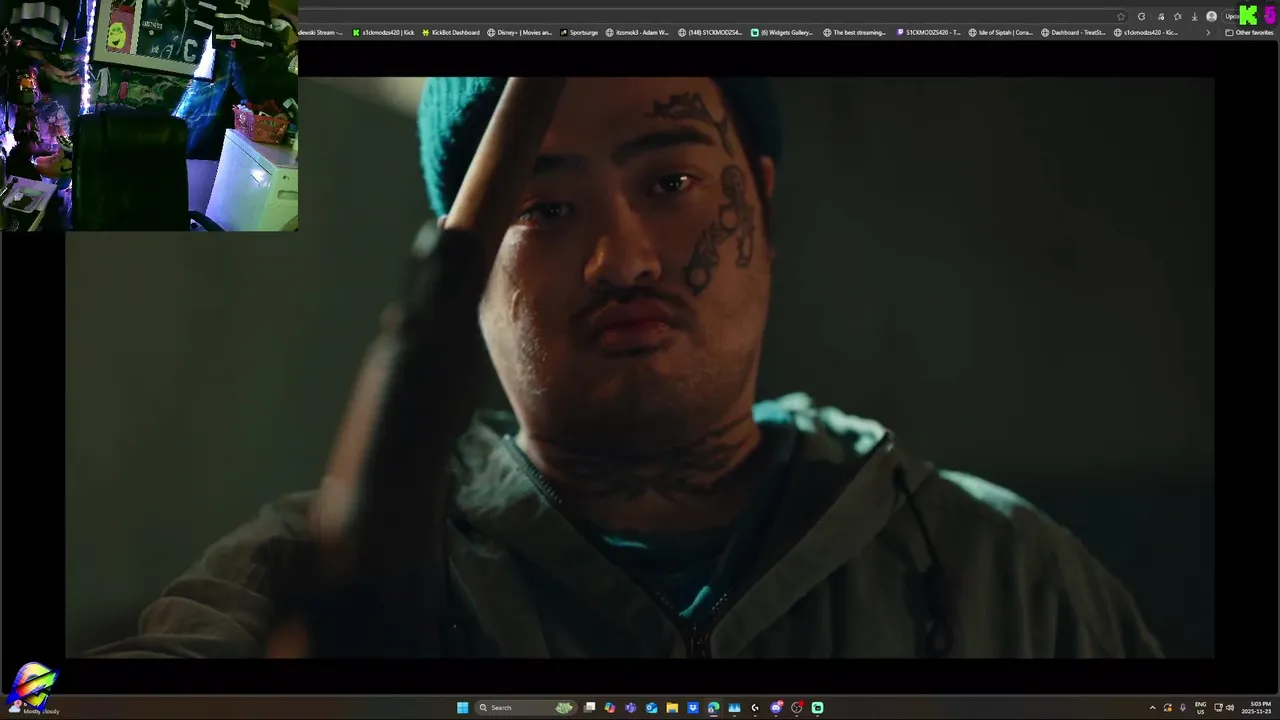The image size is (1280, 720).
Task: Open the KickBot Dashboard bookmark
Action: click(x=450, y=32)
